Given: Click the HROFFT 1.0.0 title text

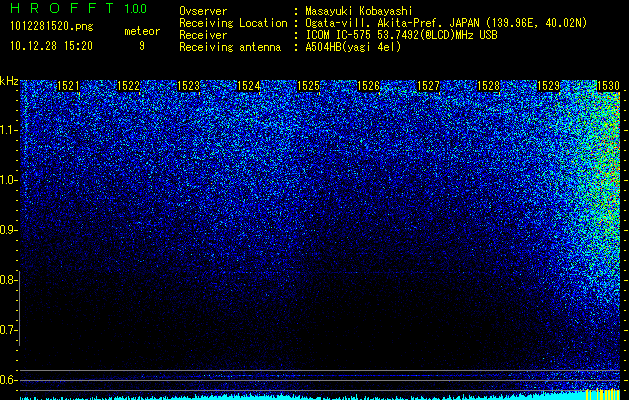Looking at the screenshot, I should [79, 8].
